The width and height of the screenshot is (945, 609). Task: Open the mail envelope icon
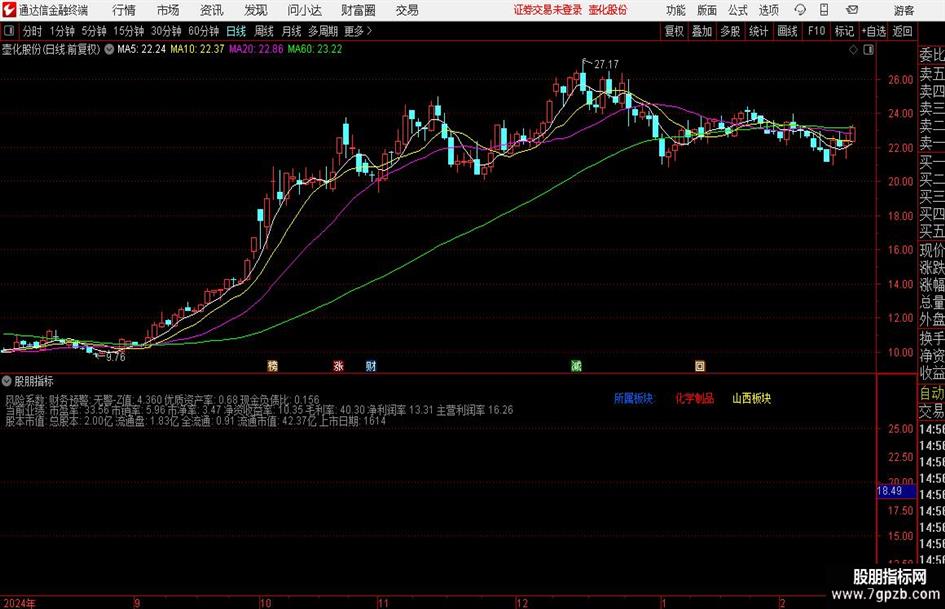pyautogui.click(x=852, y=10)
